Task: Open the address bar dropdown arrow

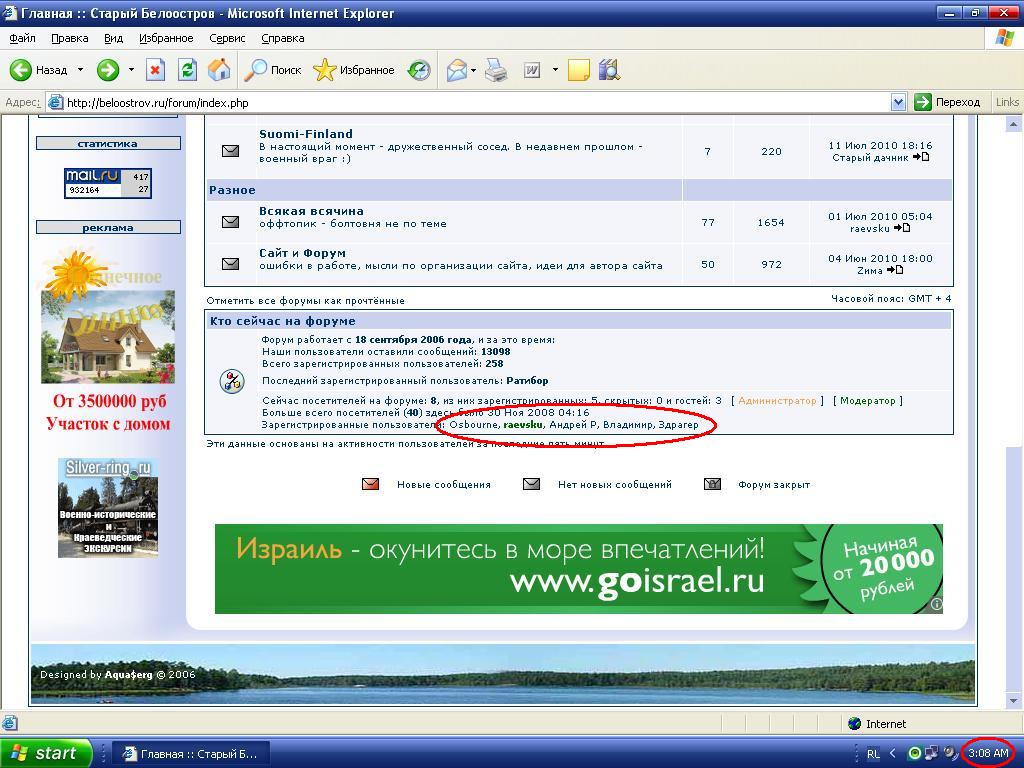Action: [x=897, y=102]
